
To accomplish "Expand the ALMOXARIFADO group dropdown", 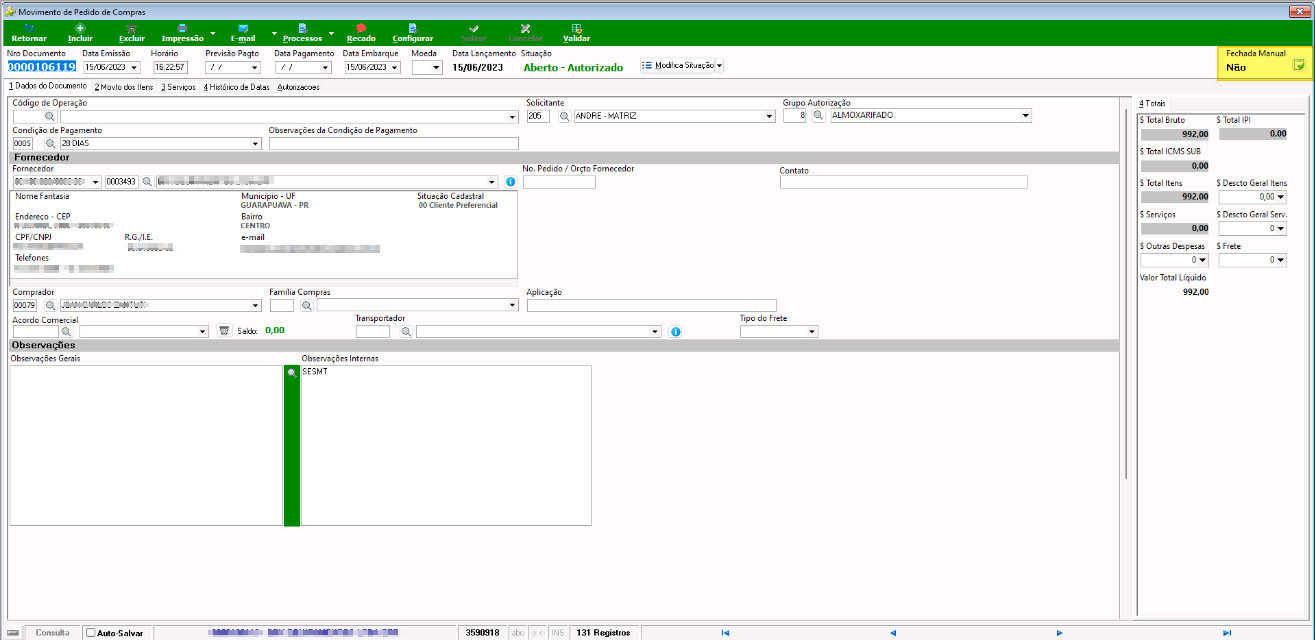I will pyautogui.click(x=1025, y=116).
